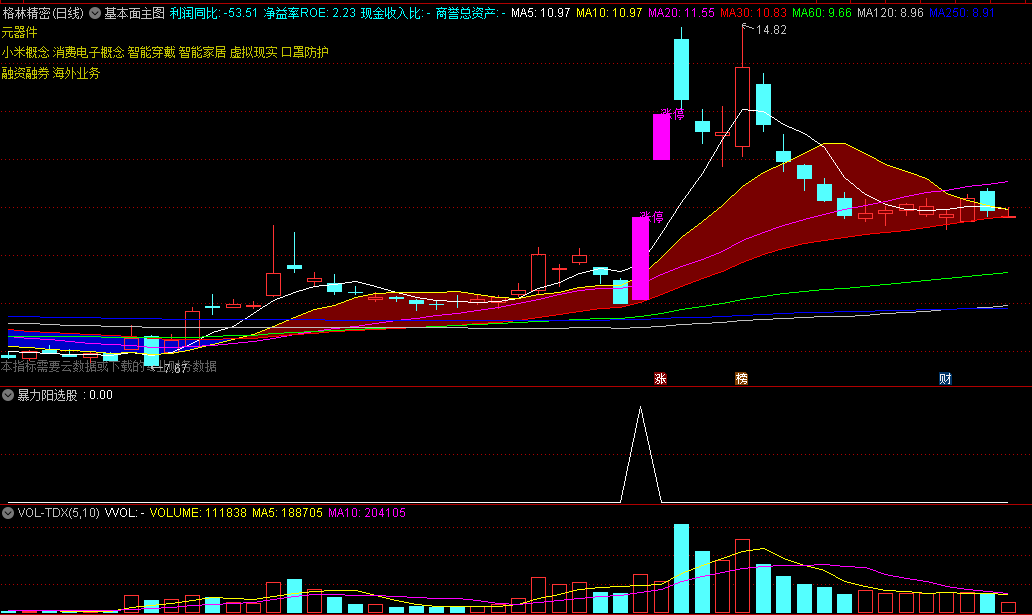Open the 口罩防护 concept tag

pos(305,52)
